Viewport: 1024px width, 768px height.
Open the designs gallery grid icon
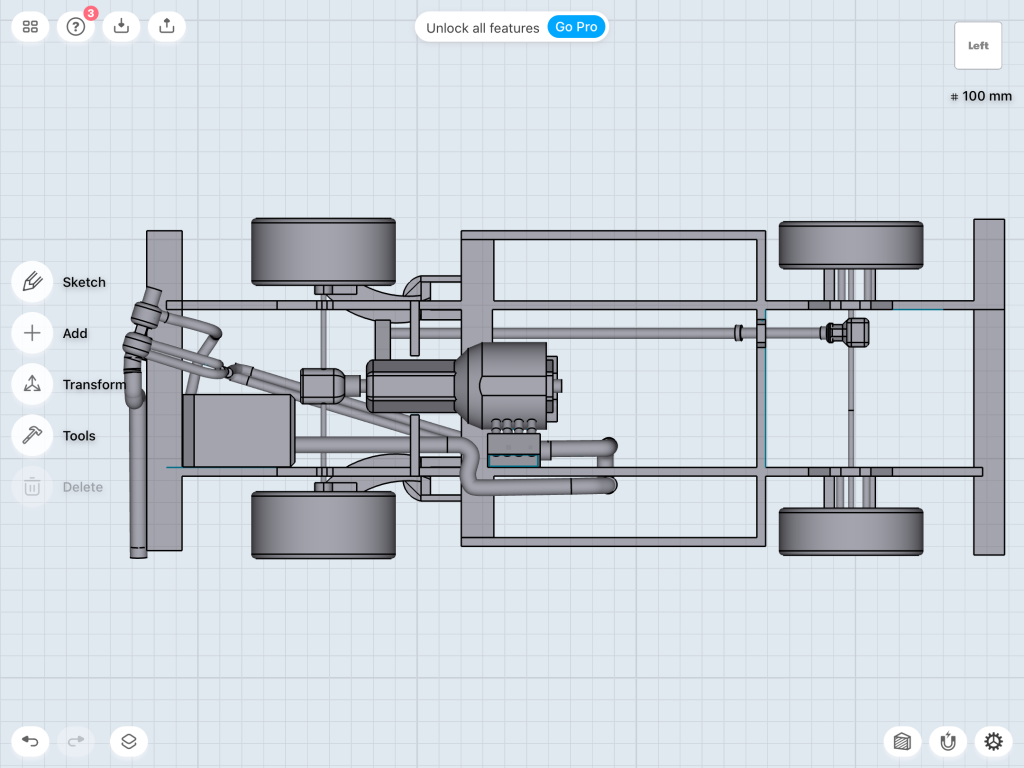tap(30, 27)
